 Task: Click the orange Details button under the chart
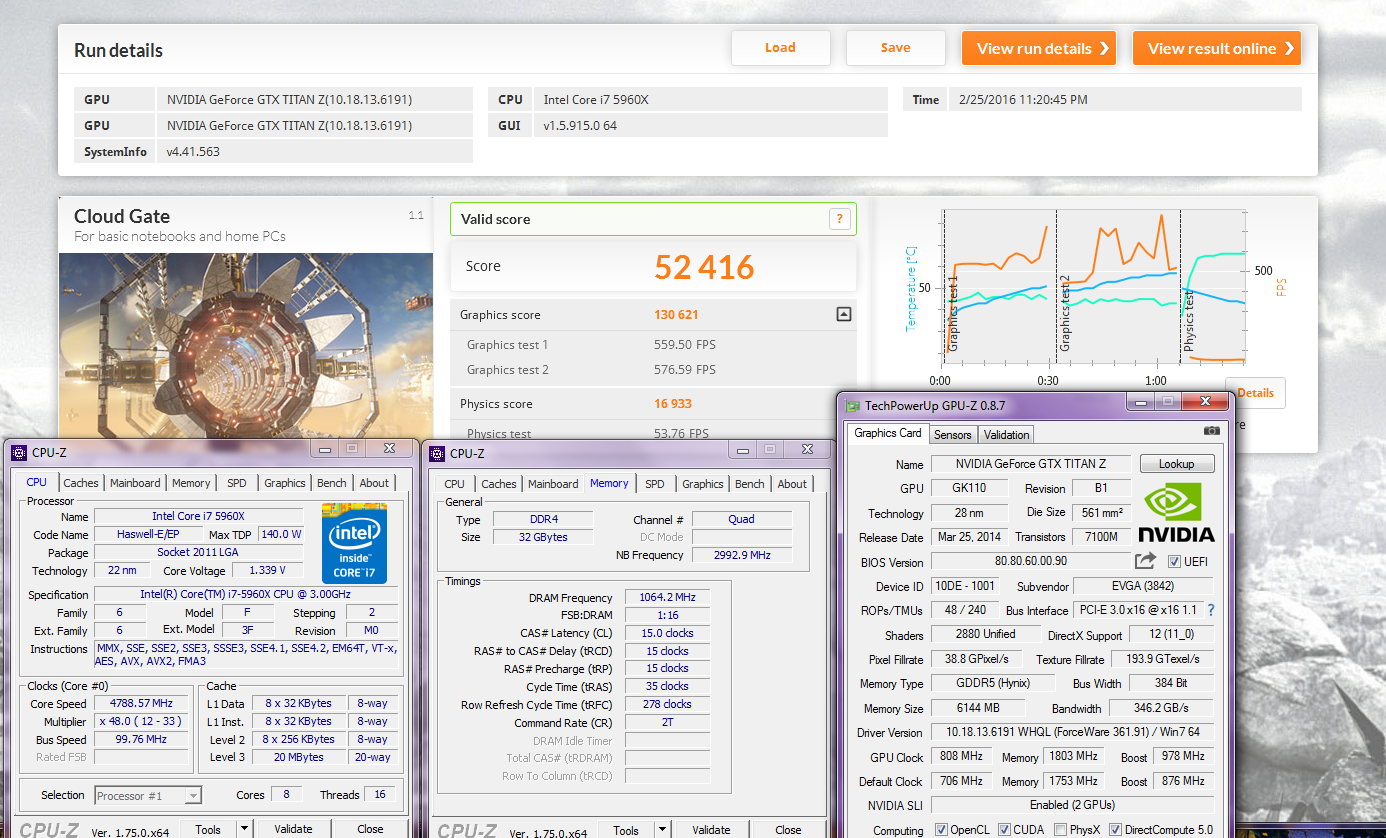pos(1255,393)
